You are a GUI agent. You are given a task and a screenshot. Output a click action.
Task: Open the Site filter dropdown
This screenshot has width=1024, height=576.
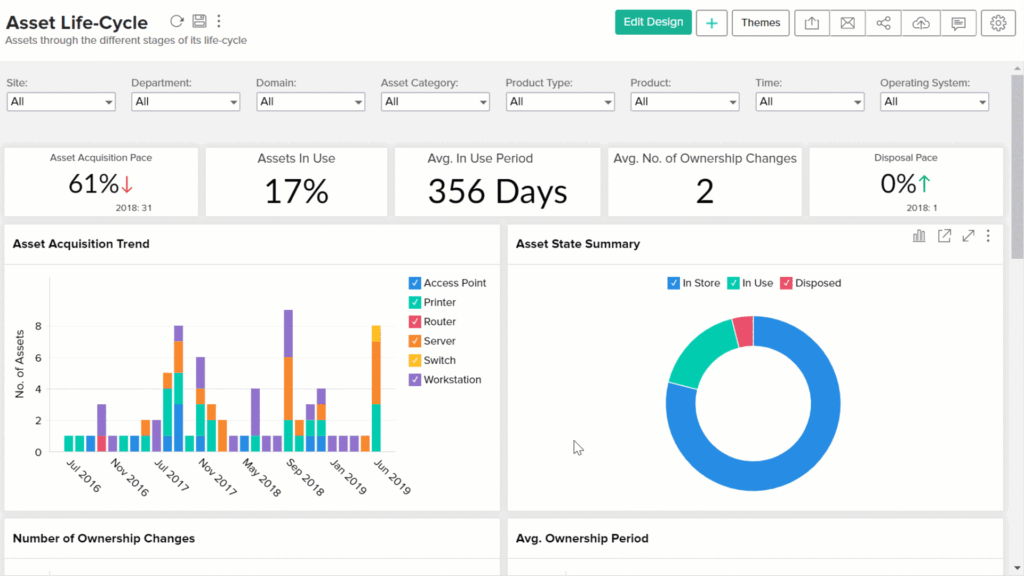[x=60, y=101]
